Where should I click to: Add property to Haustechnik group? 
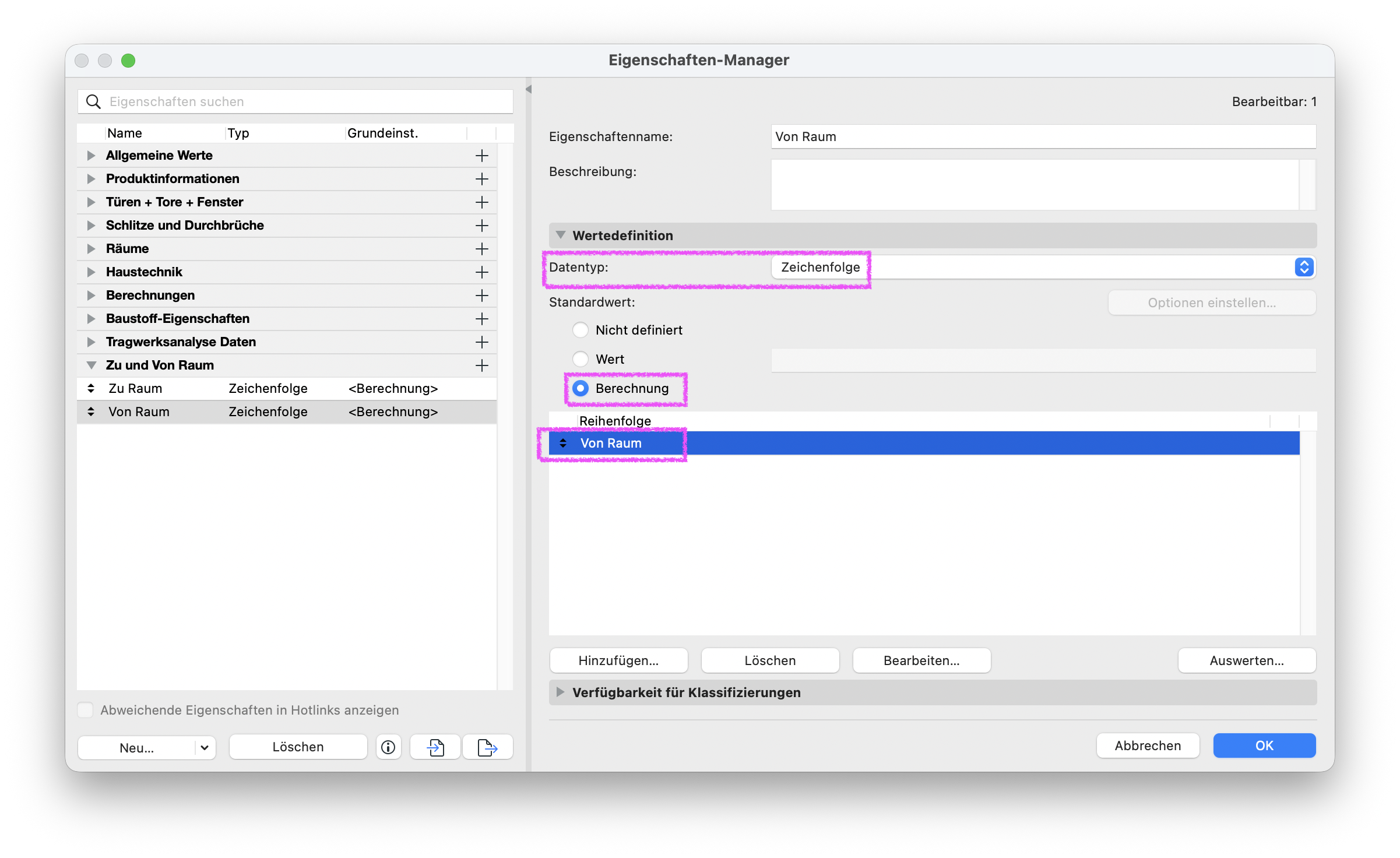pos(481,272)
